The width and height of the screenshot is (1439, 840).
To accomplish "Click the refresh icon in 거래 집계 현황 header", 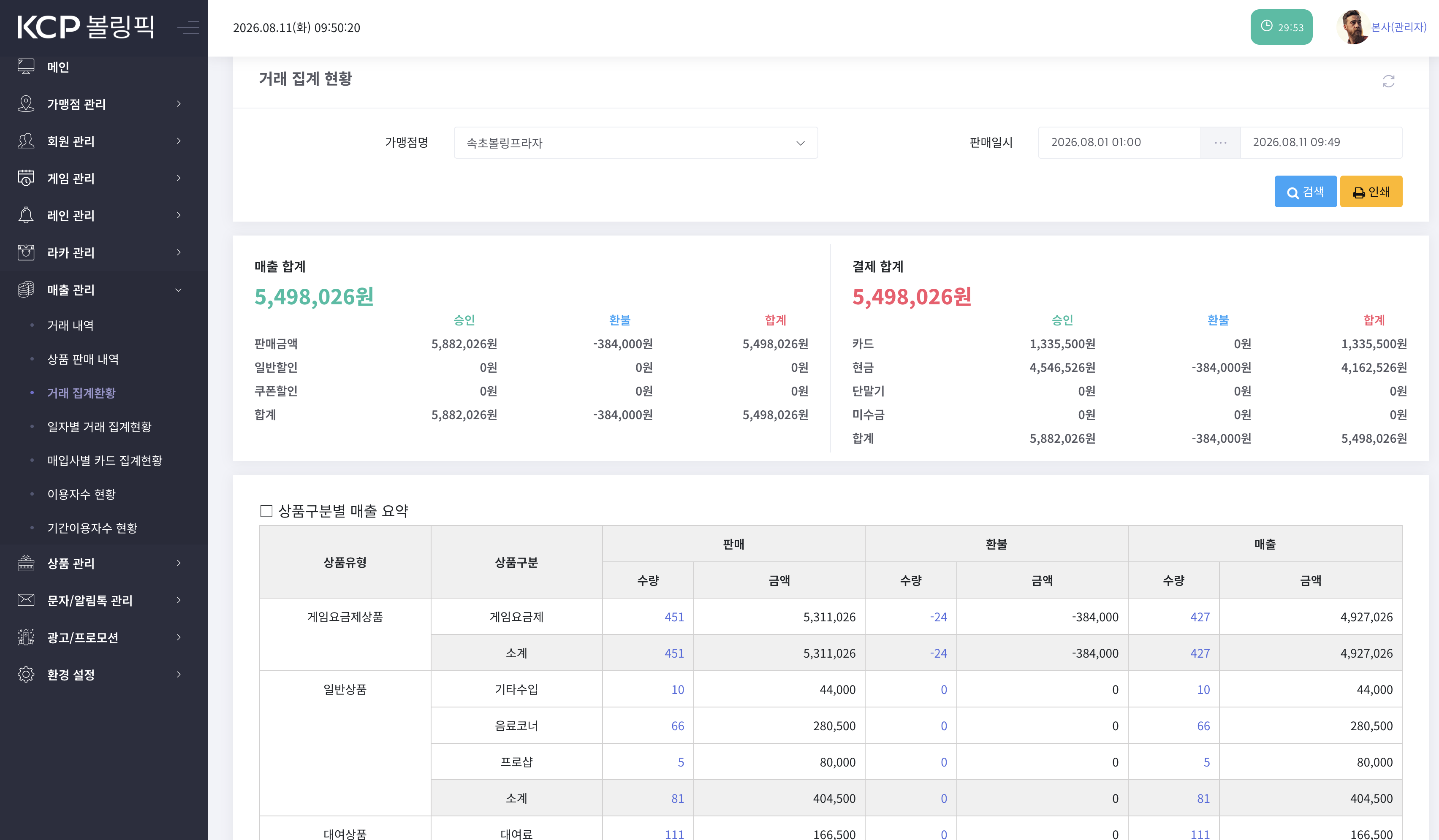I will (x=1388, y=81).
